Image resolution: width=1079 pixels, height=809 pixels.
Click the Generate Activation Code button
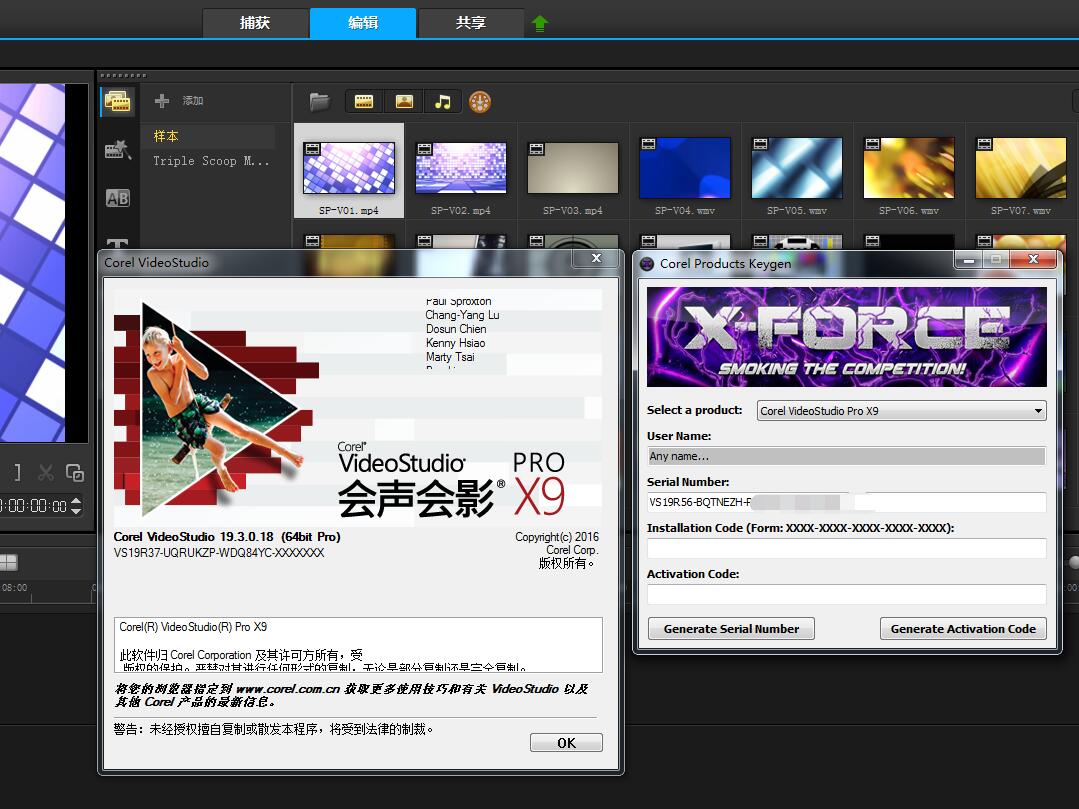(963, 629)
